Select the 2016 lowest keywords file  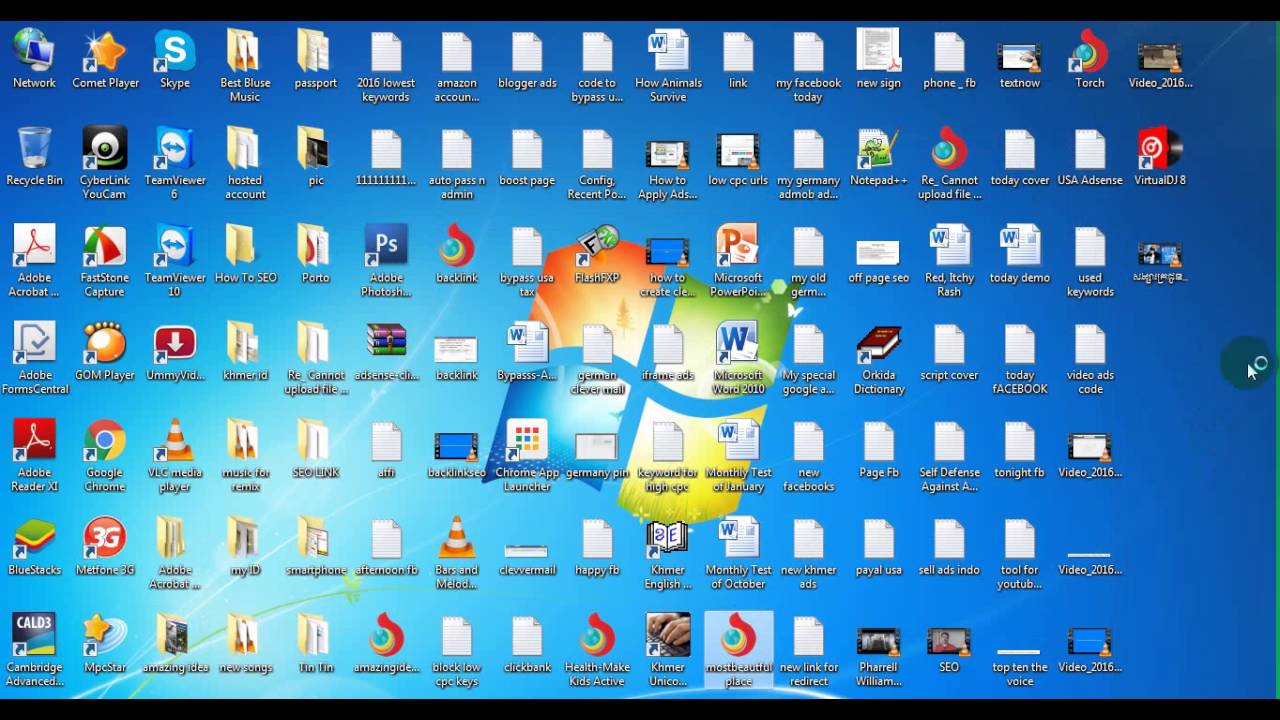pyautogui.click(x=386, y=67)
